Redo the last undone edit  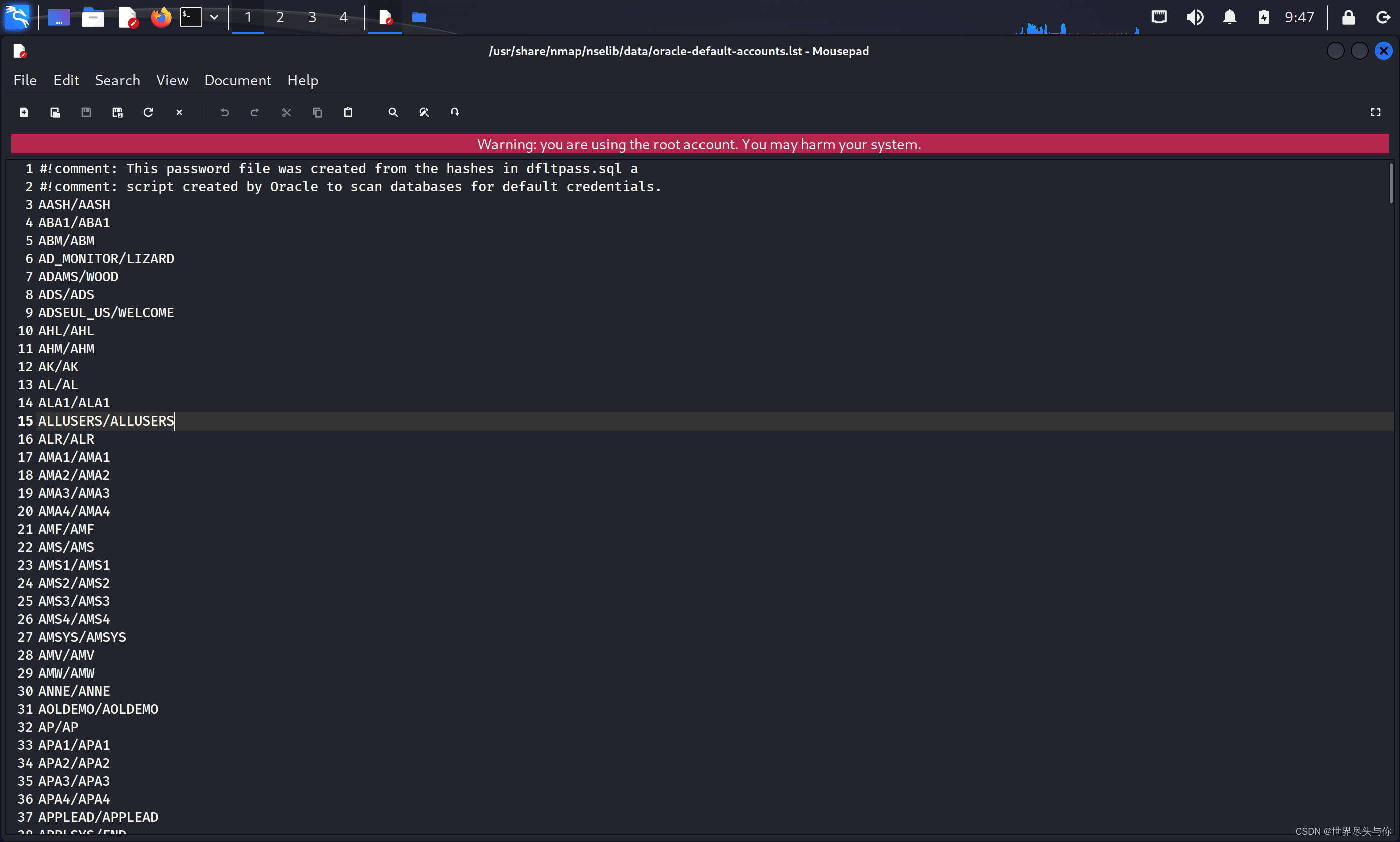pyautogui.click(x=255, y=112)
